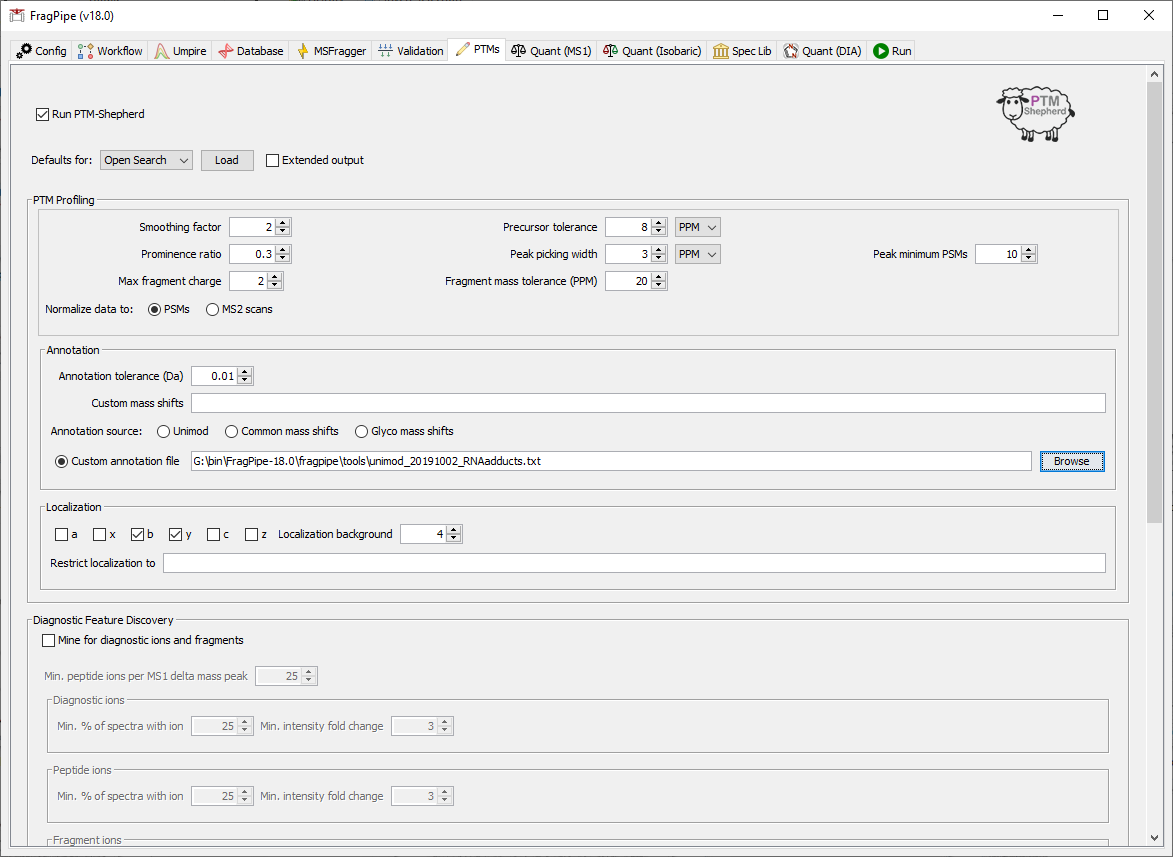
Task: Click the Custom mass shifts input field
Action: (x=648, y=403)
